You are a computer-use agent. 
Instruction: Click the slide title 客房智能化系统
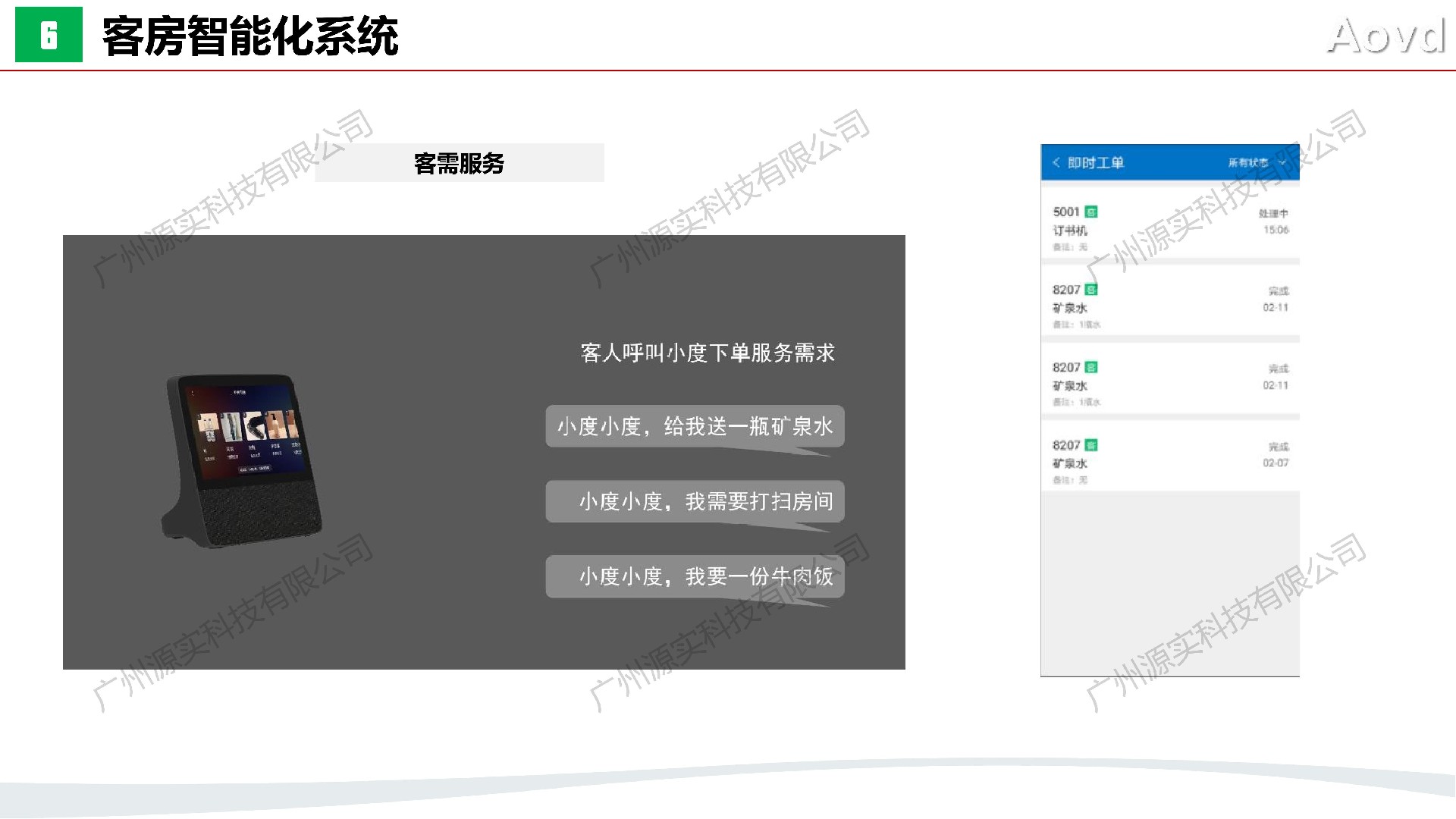pyautogui.click(x=250, y=36)
